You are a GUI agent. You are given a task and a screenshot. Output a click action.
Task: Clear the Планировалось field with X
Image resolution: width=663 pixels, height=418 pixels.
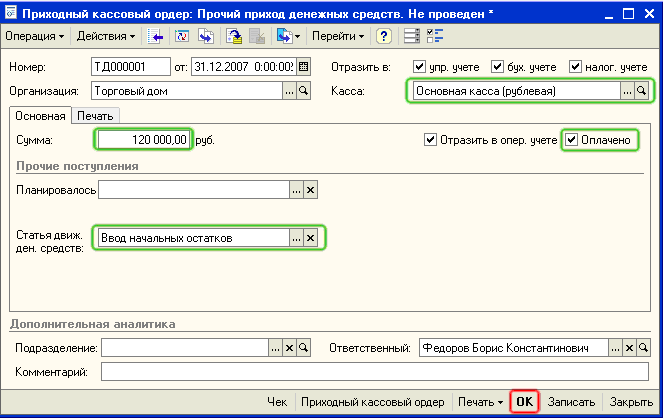[x=310, y=190]
